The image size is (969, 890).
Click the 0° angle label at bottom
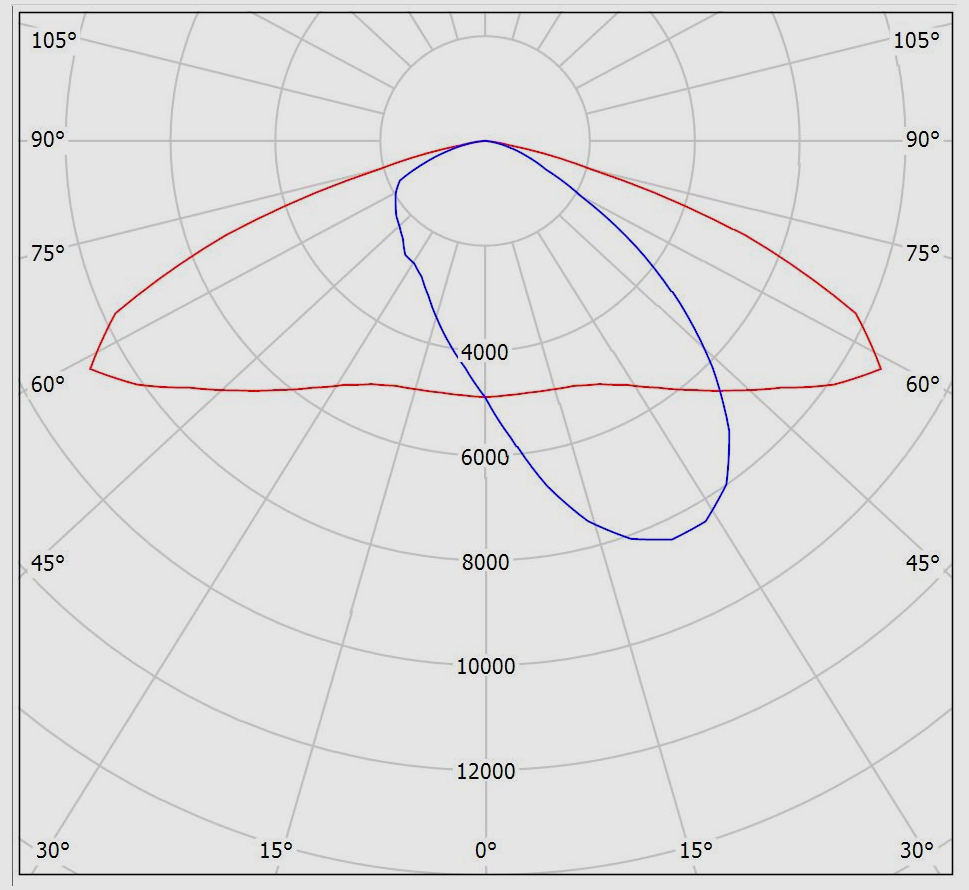click(486, 850)
